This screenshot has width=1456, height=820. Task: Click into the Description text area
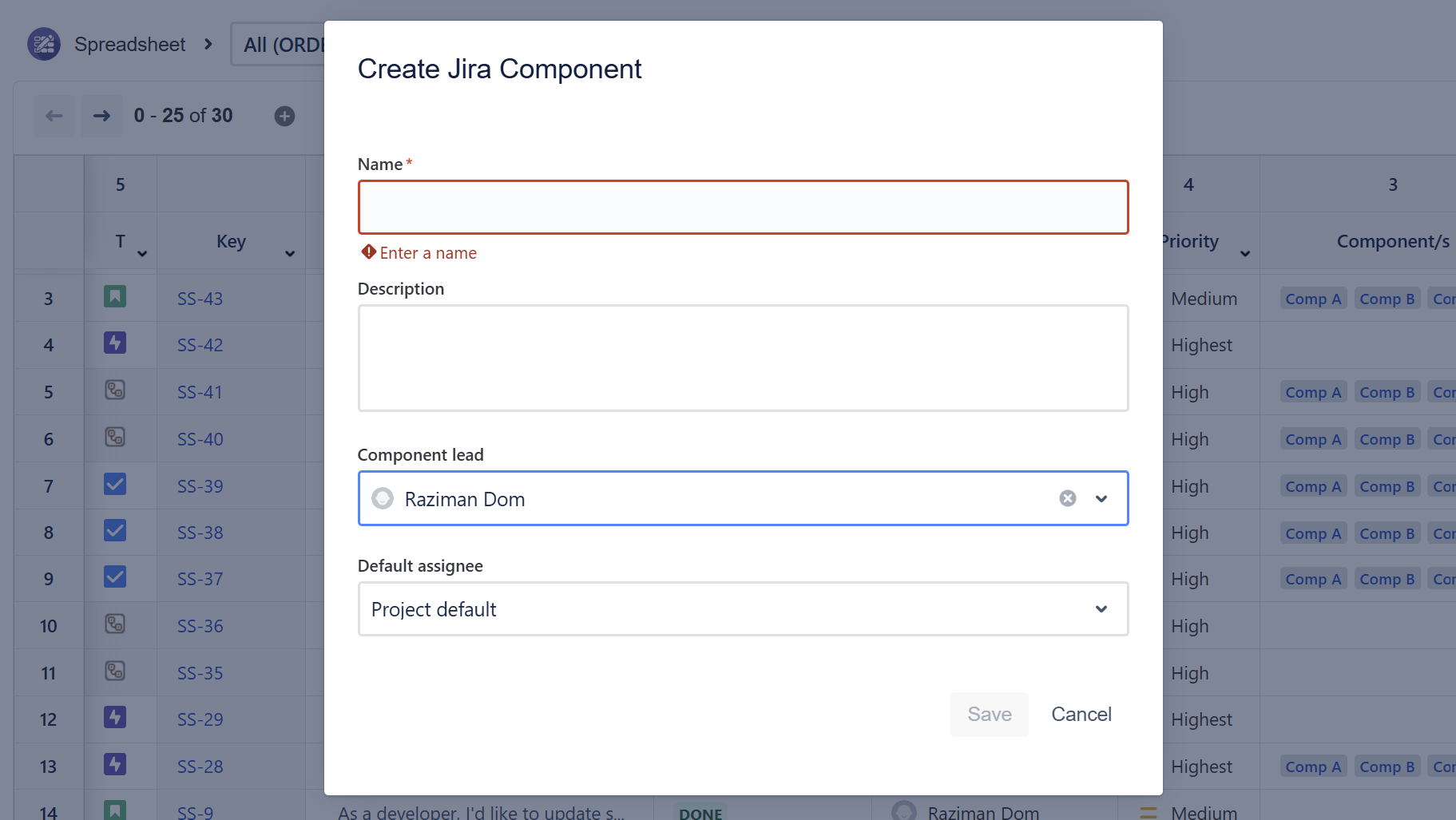742,358
